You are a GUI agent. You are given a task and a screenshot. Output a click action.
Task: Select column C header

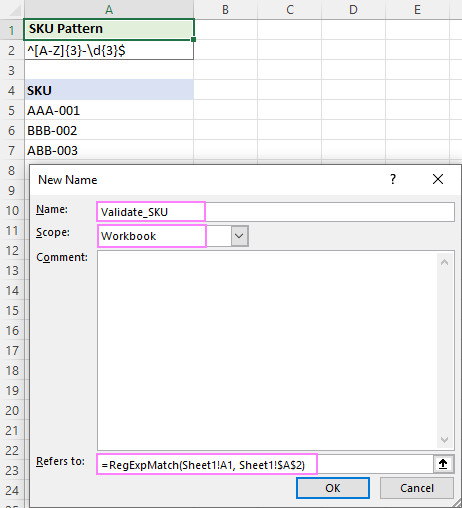coord(290,9)
